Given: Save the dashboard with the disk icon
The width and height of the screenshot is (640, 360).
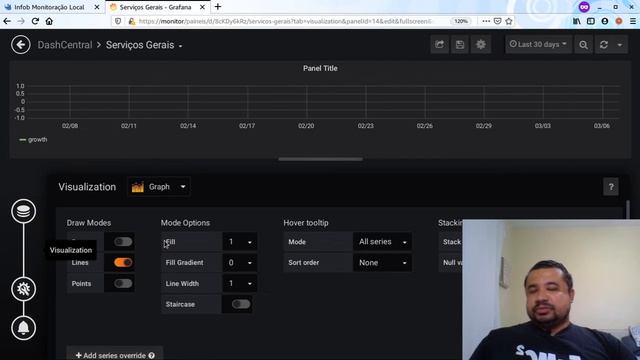Looking at the screenshot, I should [x=460, y=44].
